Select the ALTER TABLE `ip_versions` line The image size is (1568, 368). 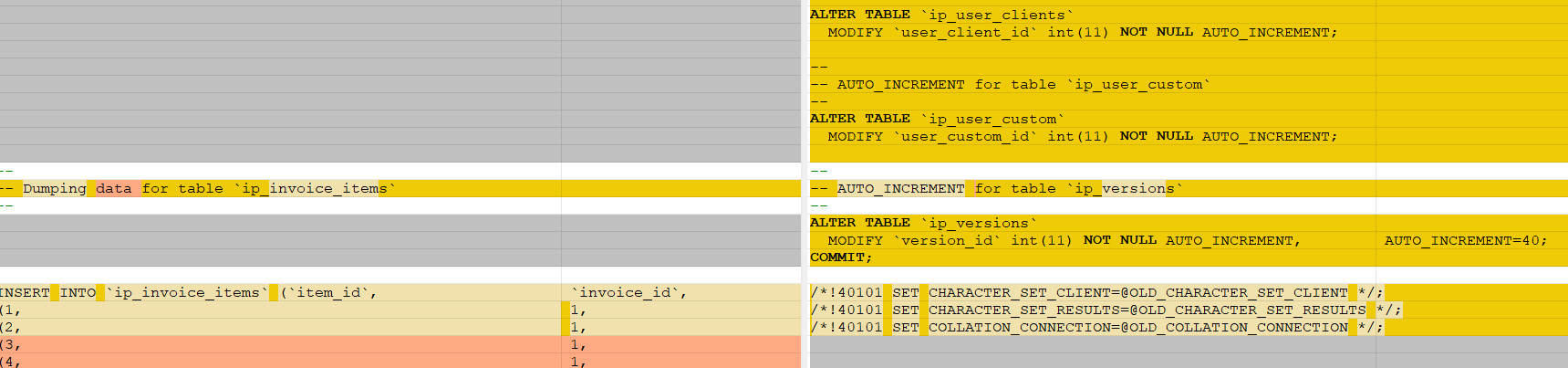click(x=923, y=223)
